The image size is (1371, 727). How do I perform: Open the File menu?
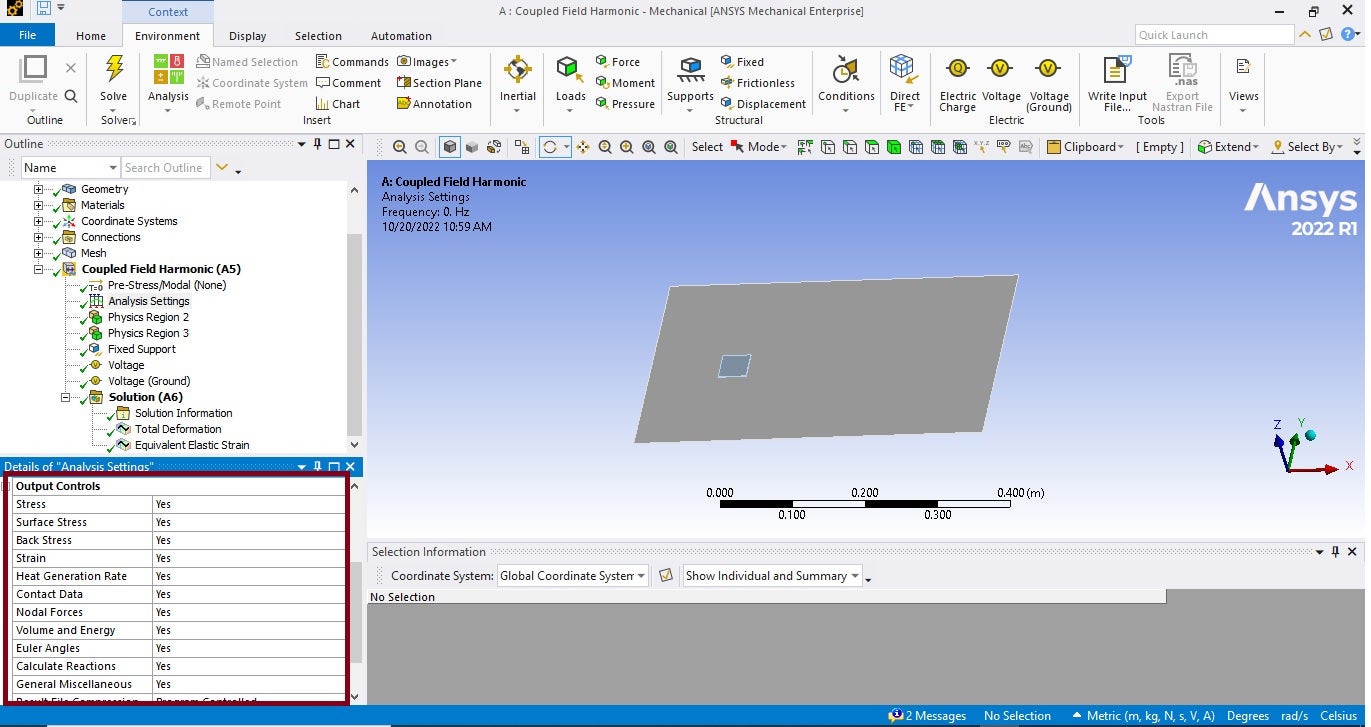pyautogui.click(x=28, y=36)
